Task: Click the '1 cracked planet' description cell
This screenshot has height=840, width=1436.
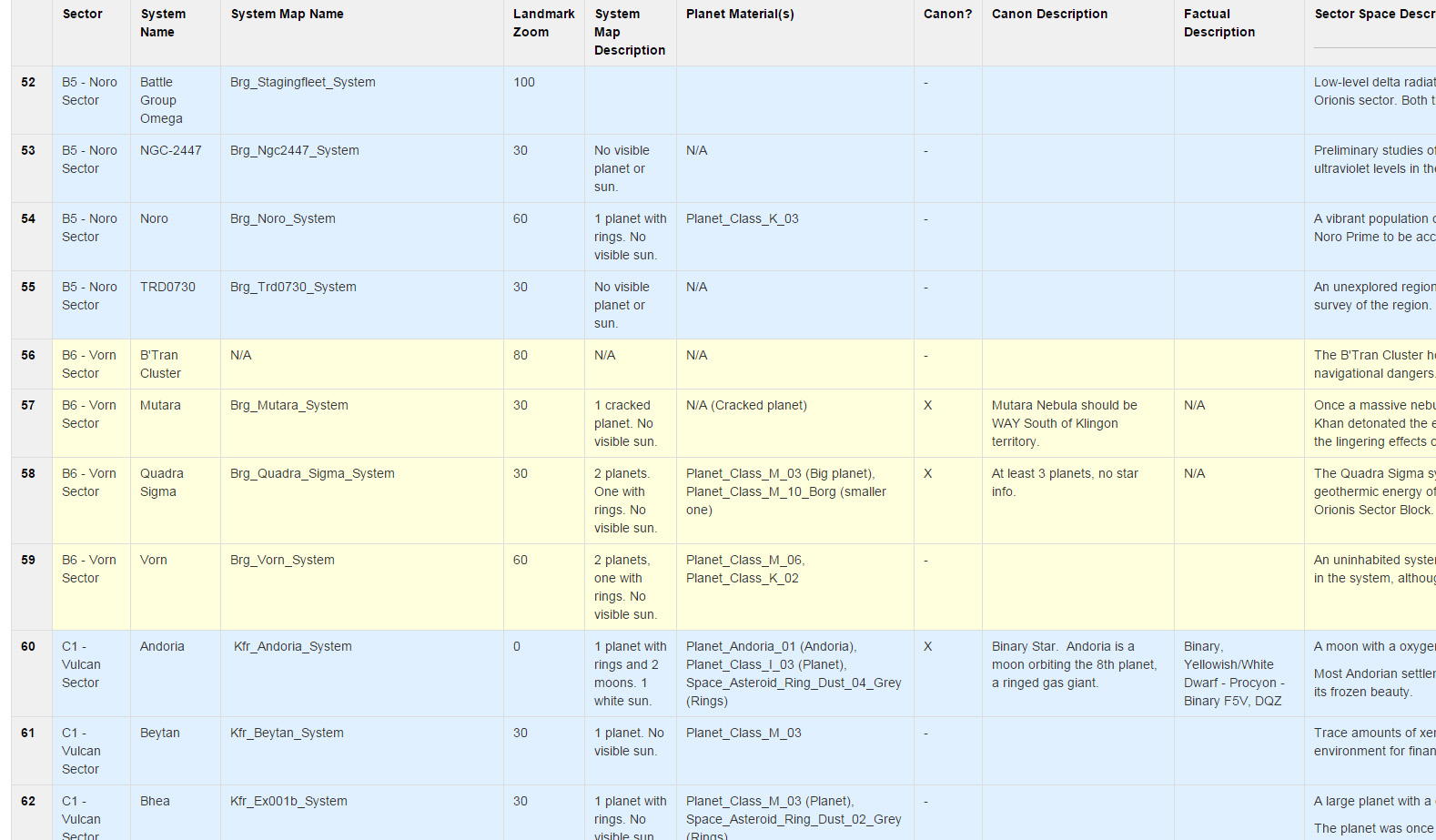Action: [631, 423]
